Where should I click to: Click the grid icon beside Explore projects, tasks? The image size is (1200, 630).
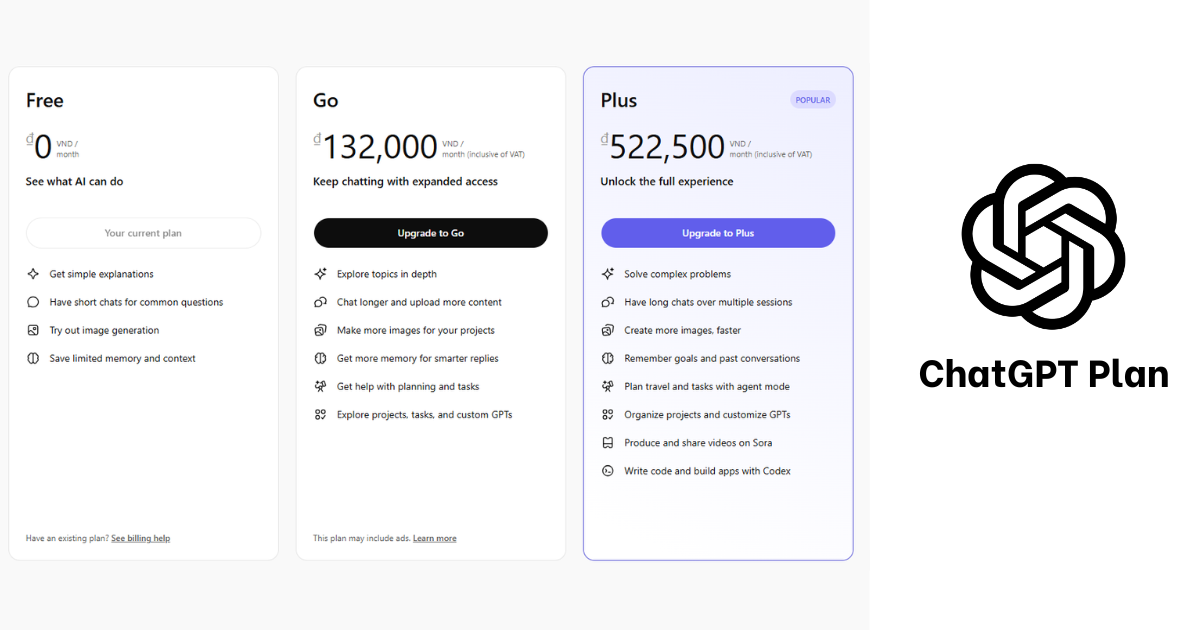click(x=320, y=414)
